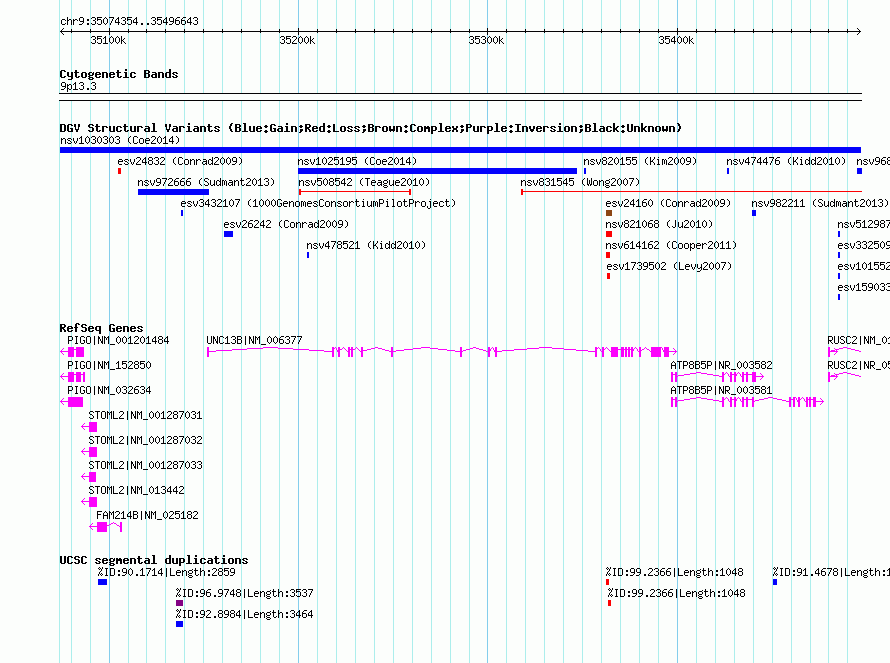Click the nsv972666 (Sudmant2013) blue bar
This screenshot has height=663, width=890.
coord(173,192)
